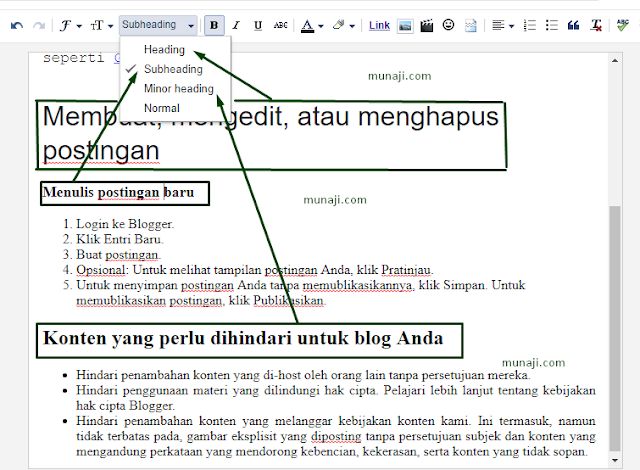The width and height of the screenshot is (640, 470).
Task: Expand the text color dropdown arrow
Action: (x=321, y=26)
